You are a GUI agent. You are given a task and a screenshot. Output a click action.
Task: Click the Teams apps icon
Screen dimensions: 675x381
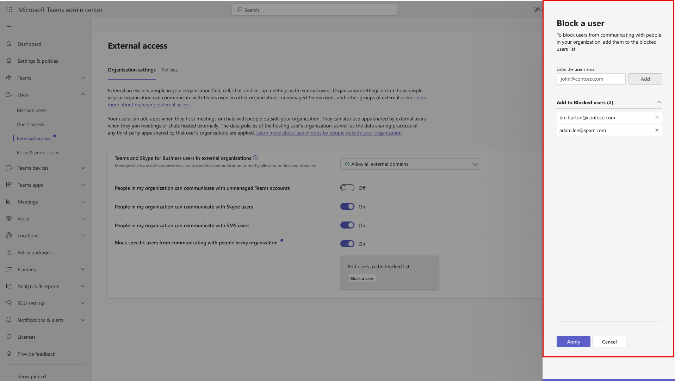pos(9,185)
